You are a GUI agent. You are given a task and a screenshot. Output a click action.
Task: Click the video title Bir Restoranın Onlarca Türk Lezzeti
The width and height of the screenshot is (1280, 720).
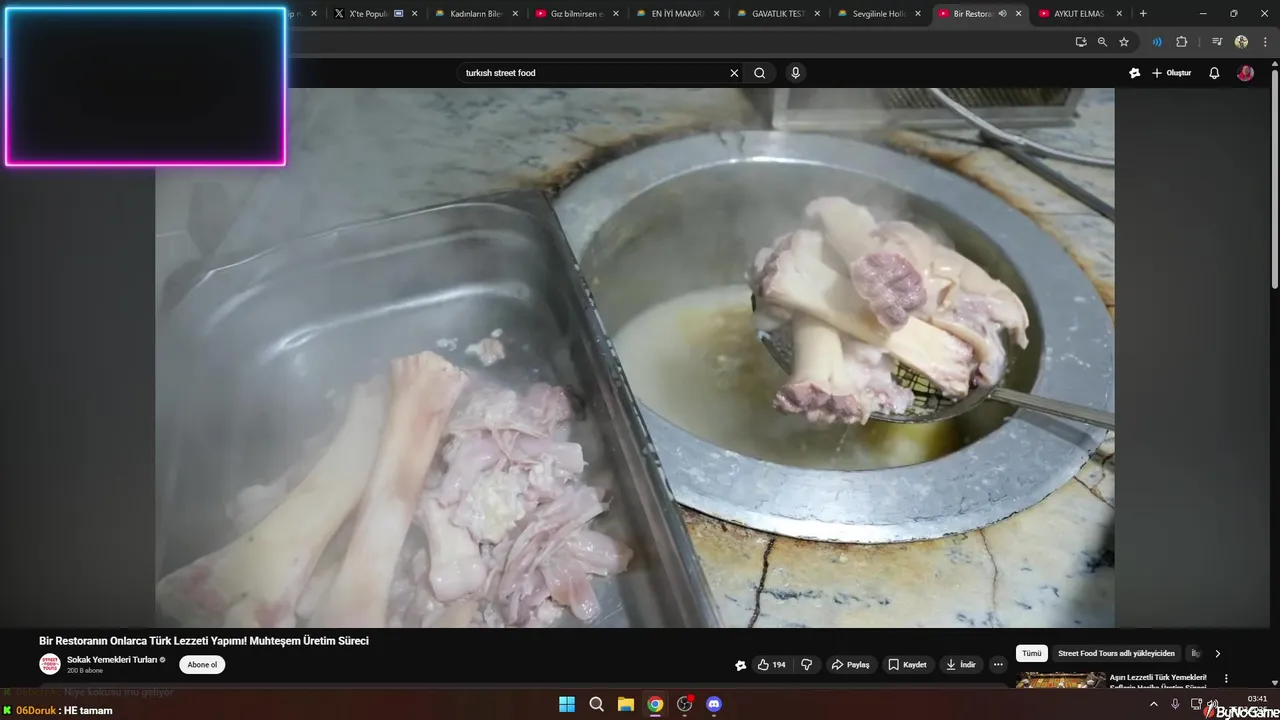pos(204,641)
